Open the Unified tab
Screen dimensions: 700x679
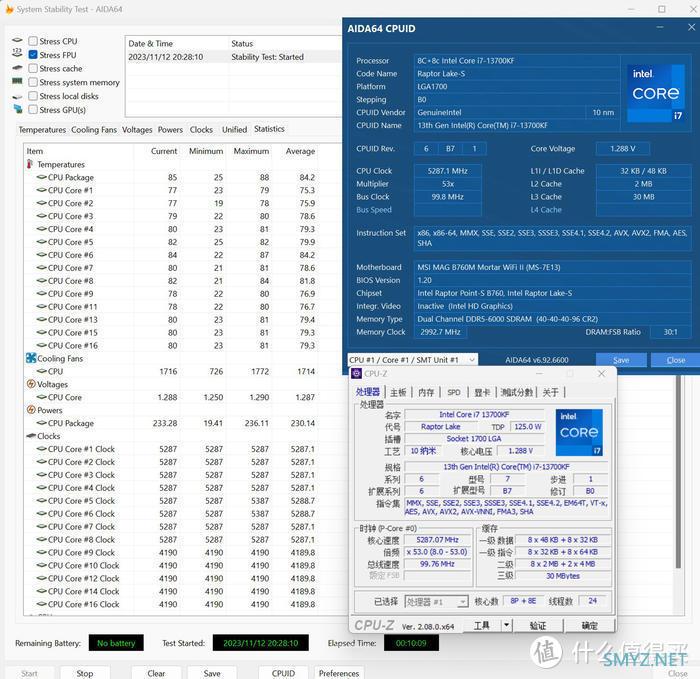[x=234, y=130]
